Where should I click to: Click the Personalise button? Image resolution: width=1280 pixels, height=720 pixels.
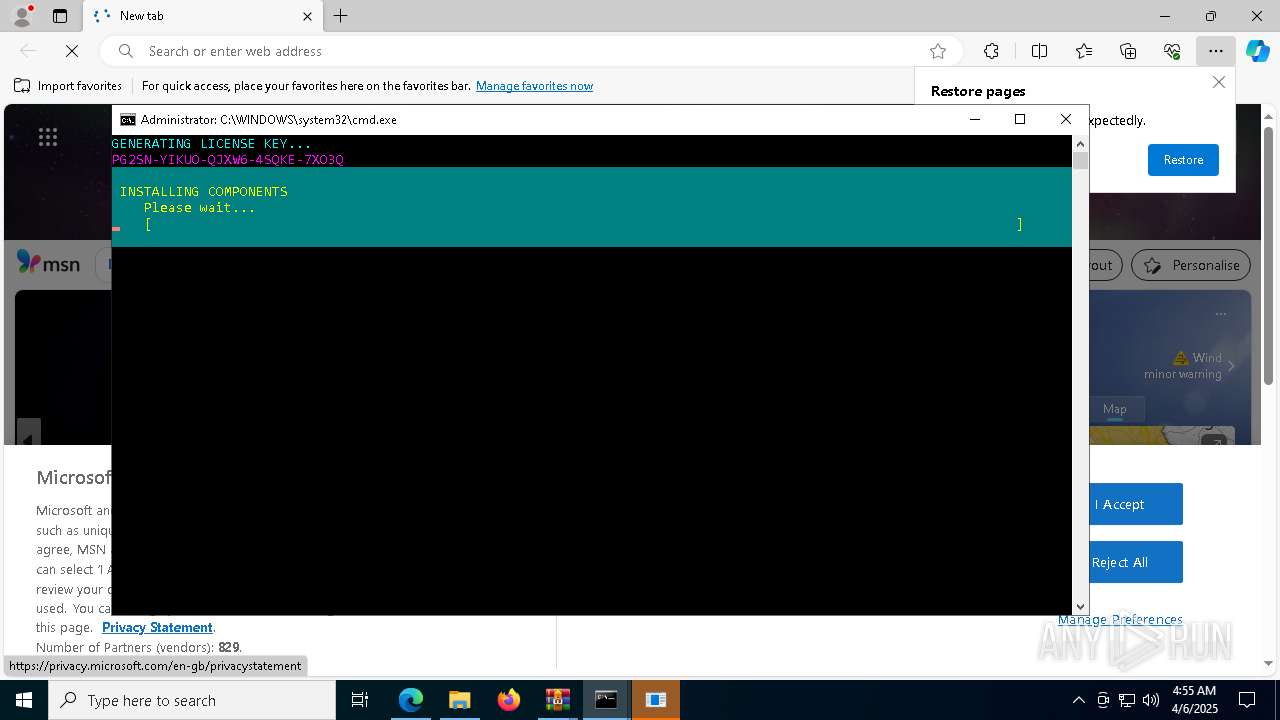1191,265
